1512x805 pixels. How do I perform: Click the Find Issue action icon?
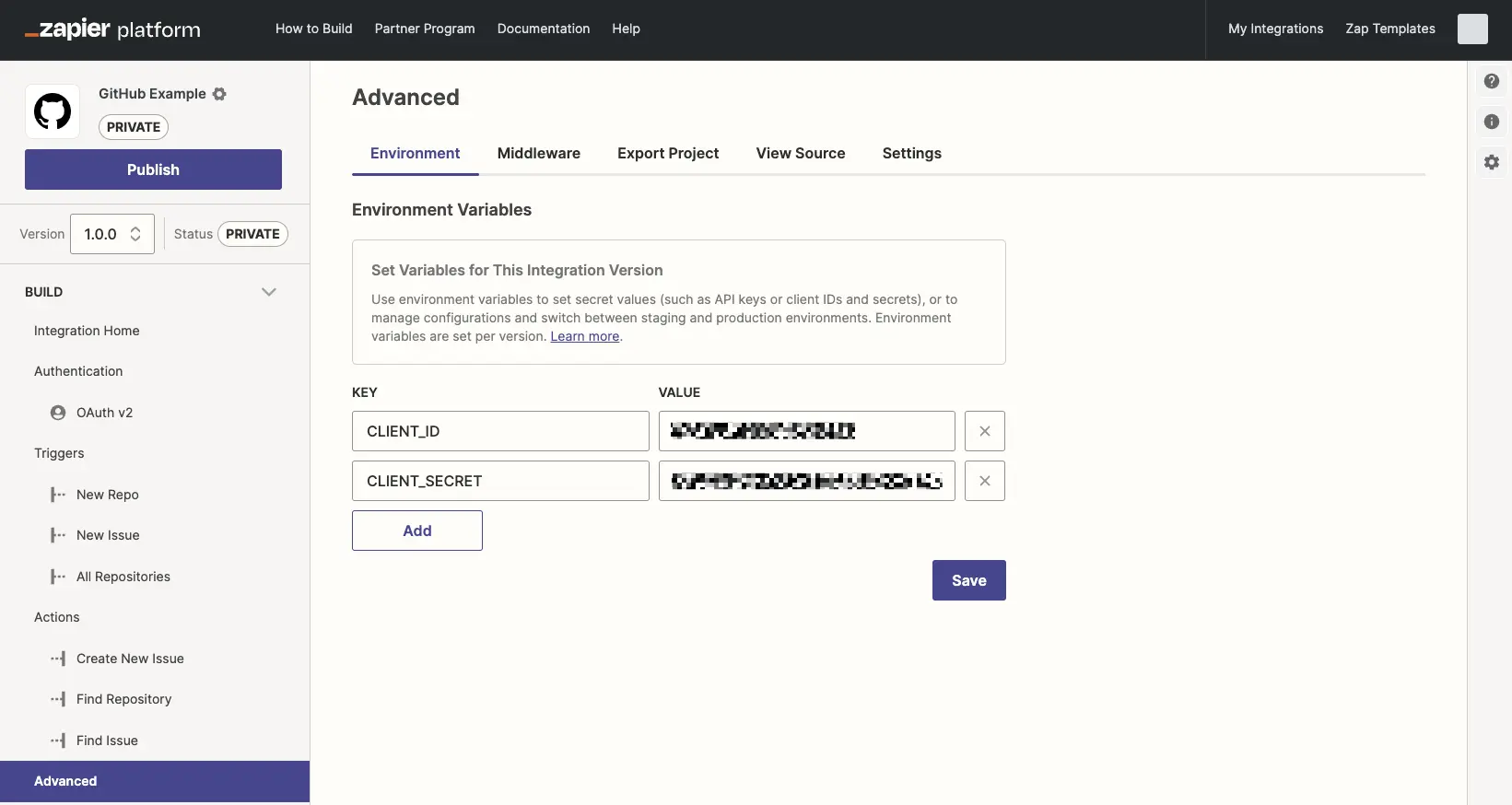(58, 741)
